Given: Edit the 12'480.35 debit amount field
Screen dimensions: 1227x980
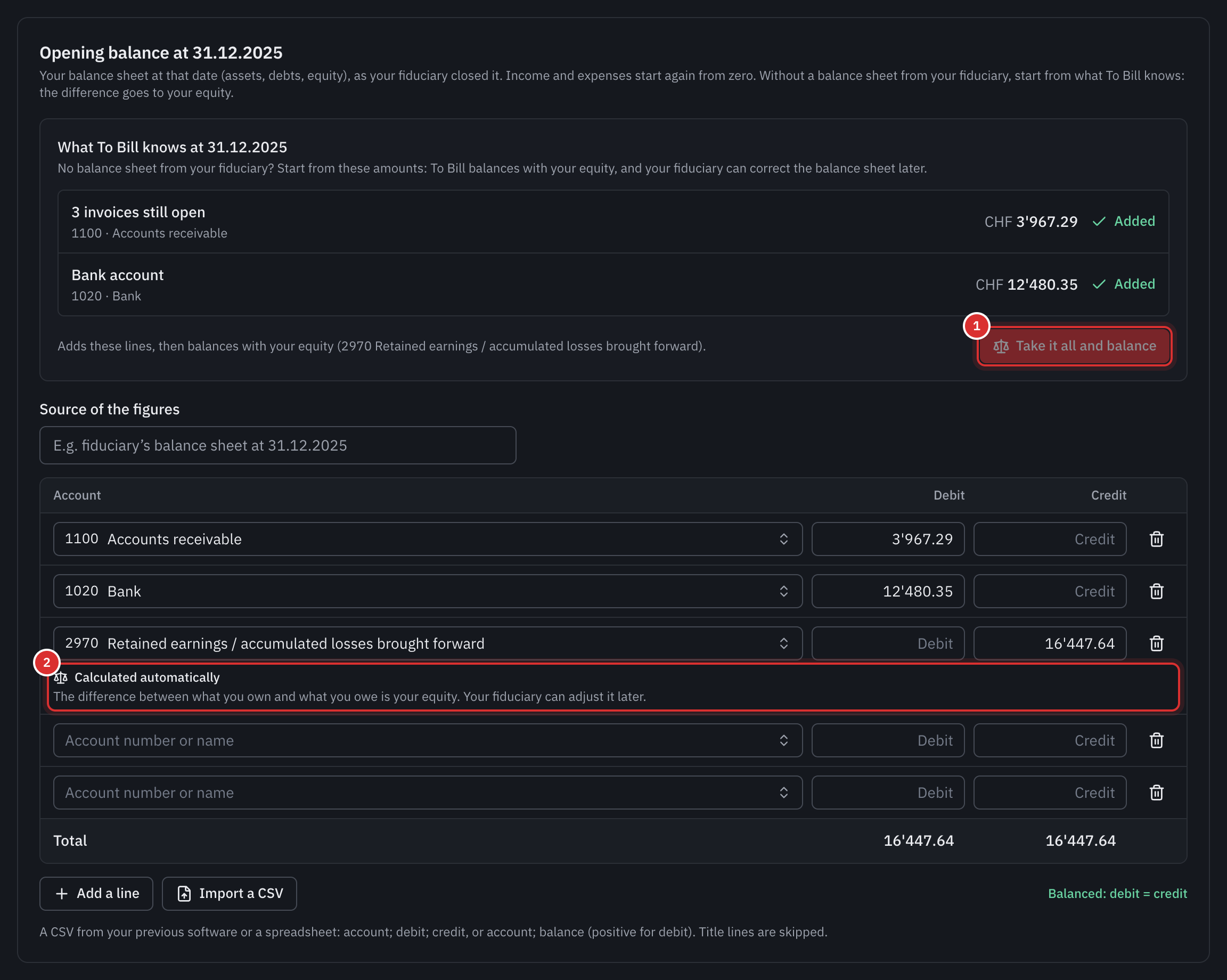Looking at the screenshot, I should click(888, 591).
